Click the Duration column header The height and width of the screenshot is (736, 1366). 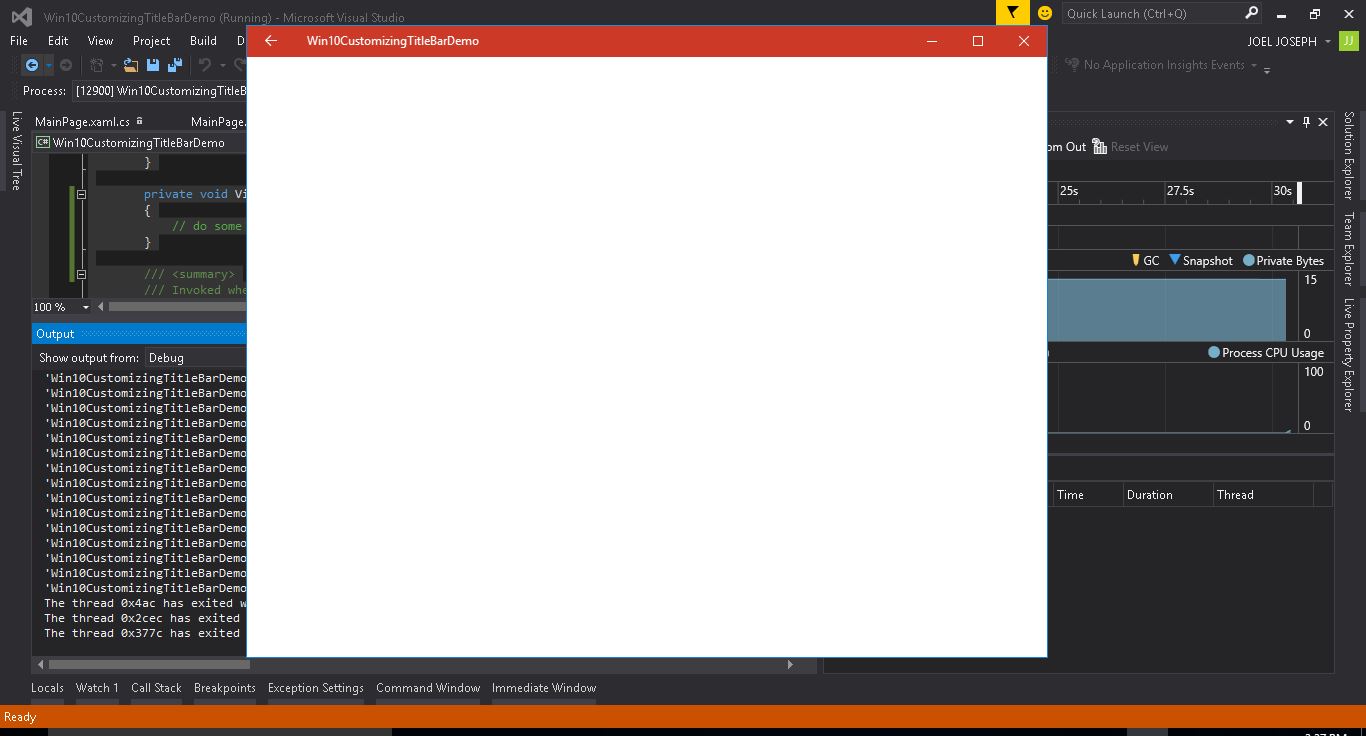coord(1166,495)
